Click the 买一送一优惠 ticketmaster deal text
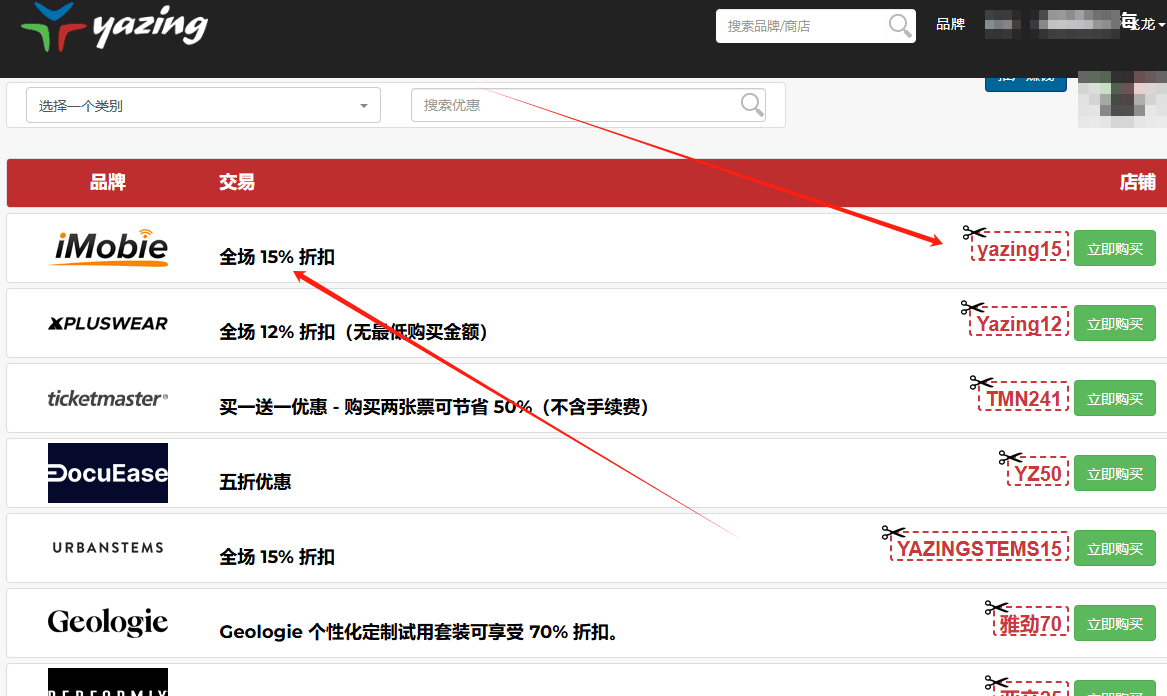 [x=435, y=407]
